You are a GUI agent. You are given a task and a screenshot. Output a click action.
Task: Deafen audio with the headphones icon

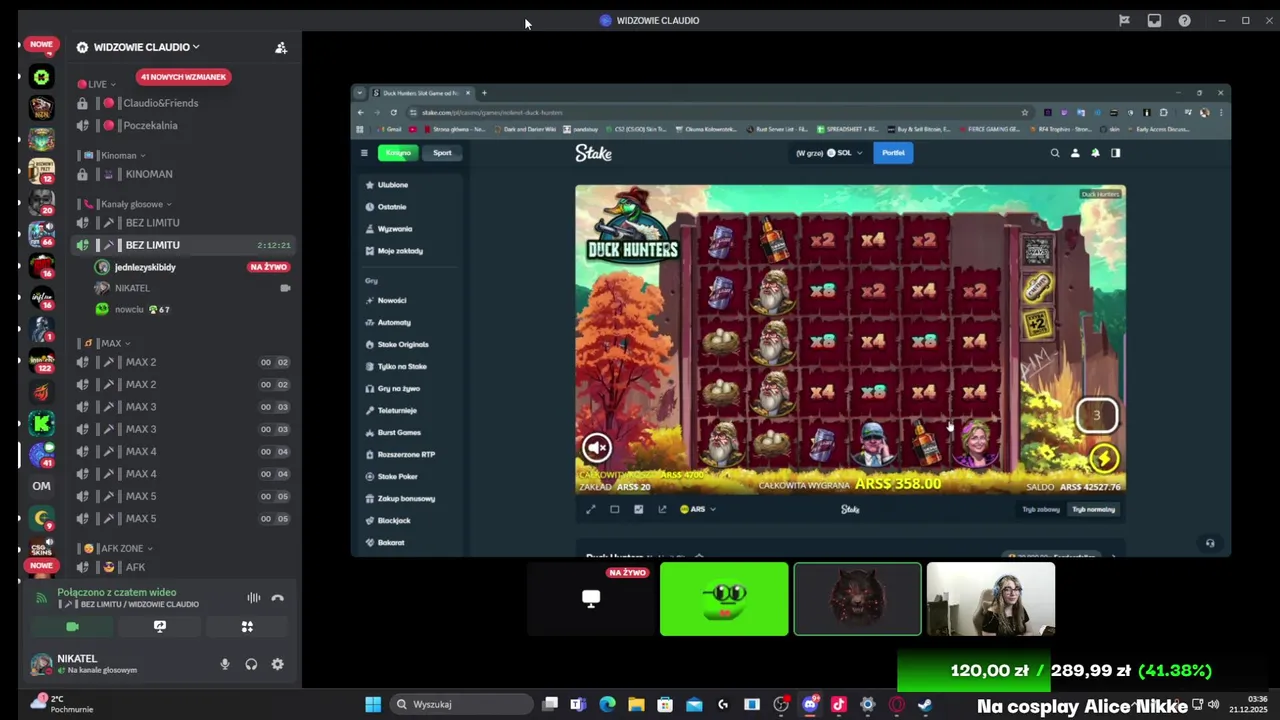coord(251,664)
